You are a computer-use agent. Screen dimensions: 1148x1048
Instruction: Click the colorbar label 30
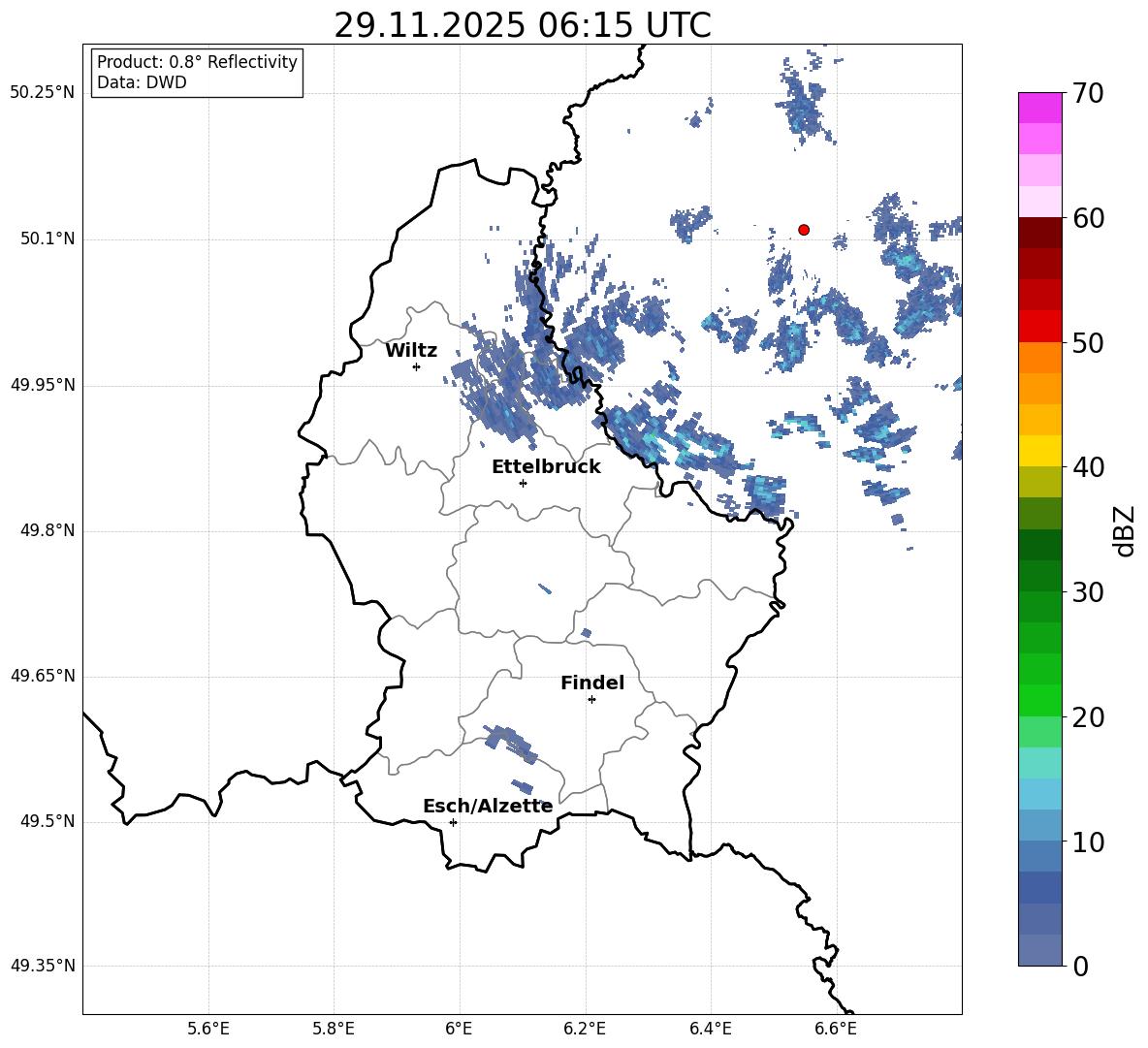1088,591
